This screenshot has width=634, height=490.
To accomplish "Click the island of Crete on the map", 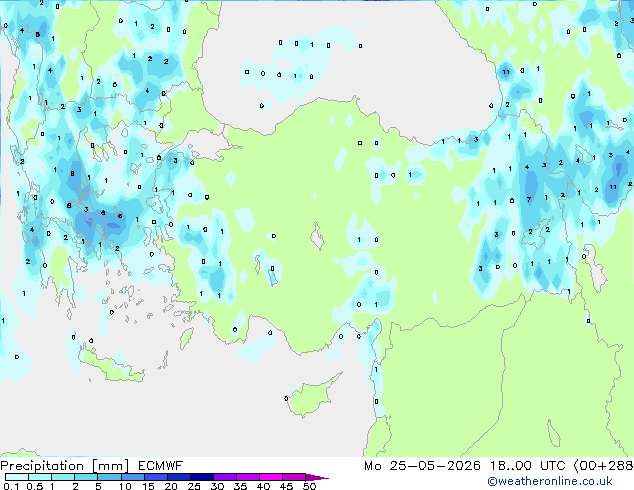I will pyautogui.click(x=111, y=367).
